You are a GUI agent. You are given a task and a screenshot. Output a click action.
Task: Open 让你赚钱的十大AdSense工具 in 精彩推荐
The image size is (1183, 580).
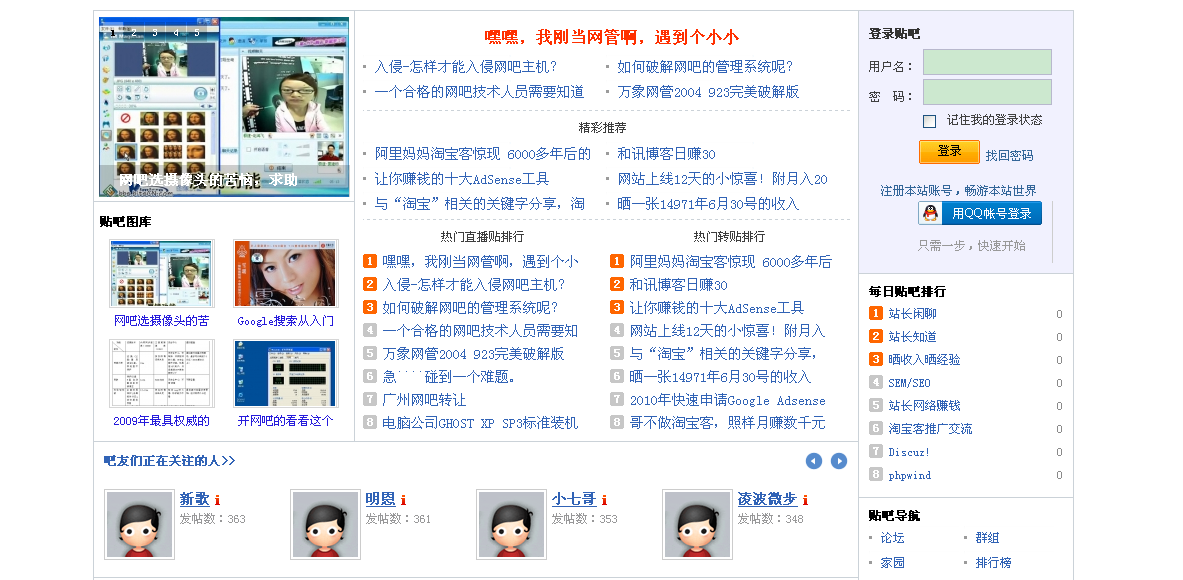click(x=462, y=180)
